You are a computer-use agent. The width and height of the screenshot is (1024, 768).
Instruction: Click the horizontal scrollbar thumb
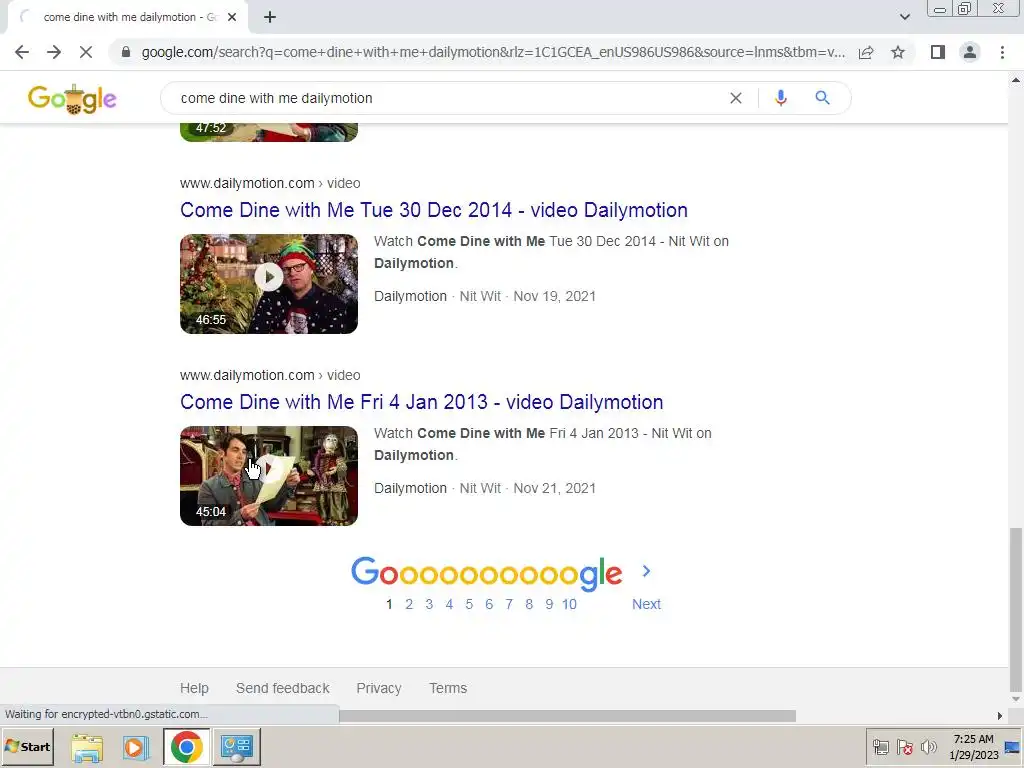[568, 716]
